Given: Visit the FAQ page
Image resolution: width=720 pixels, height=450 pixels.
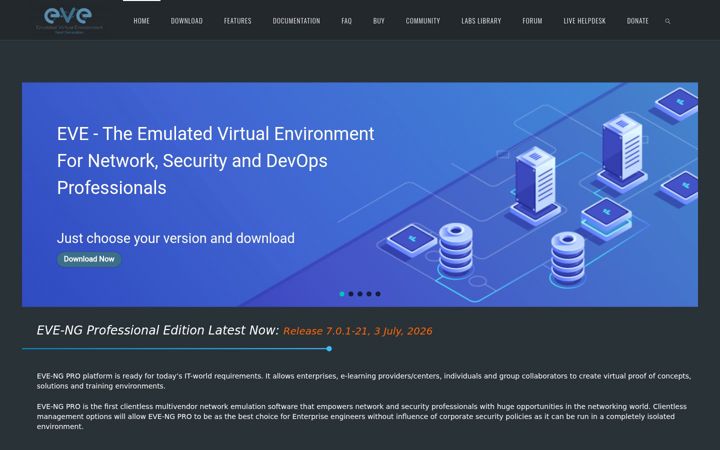Looking at the screenshot, I should point(347,21).
